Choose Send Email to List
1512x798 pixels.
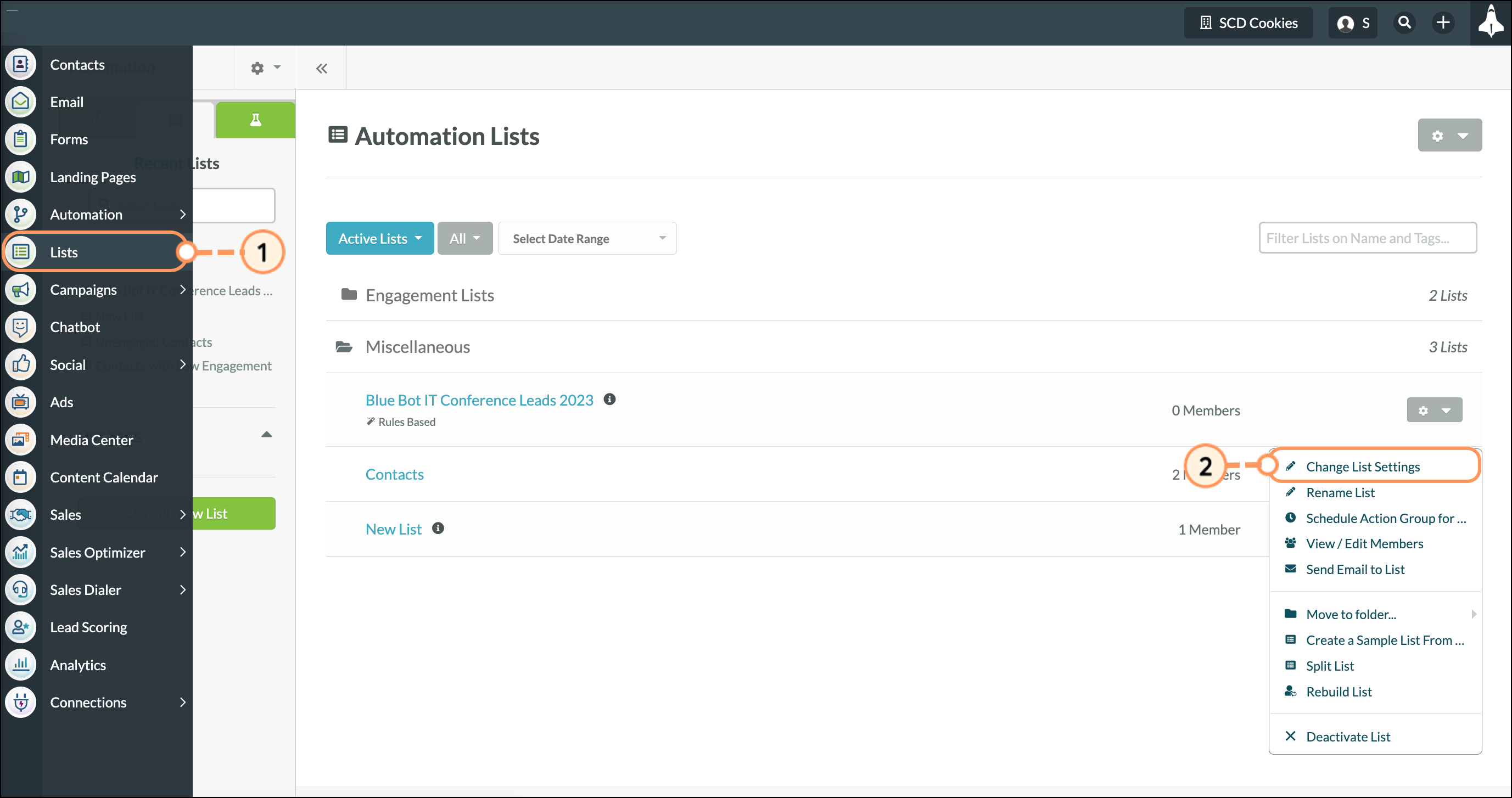click(x=1356, y=569)
